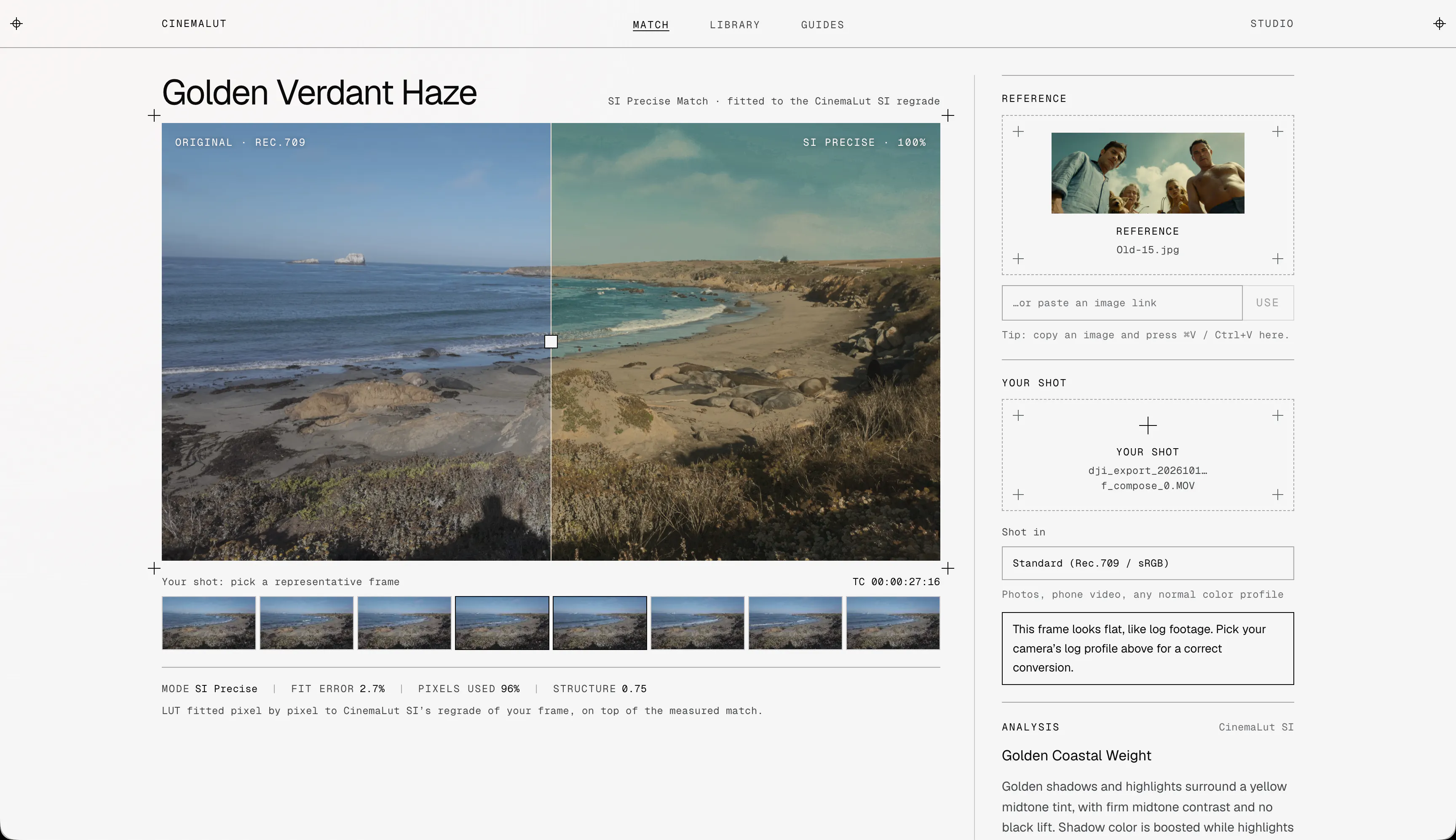Click the Golden Verdant Haze title

[319, 92]
